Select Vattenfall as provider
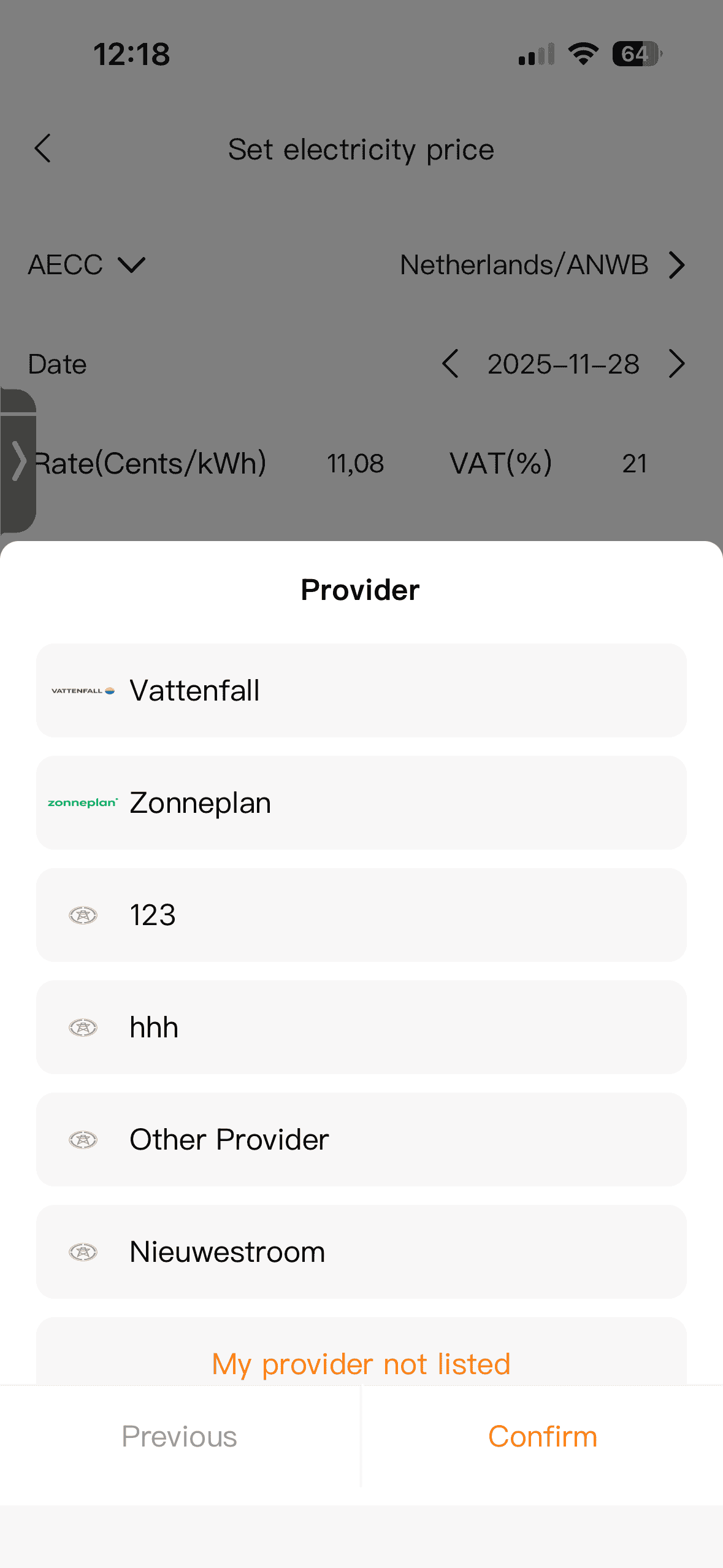This screenshot has height=1568, width=723. [361, 691]
